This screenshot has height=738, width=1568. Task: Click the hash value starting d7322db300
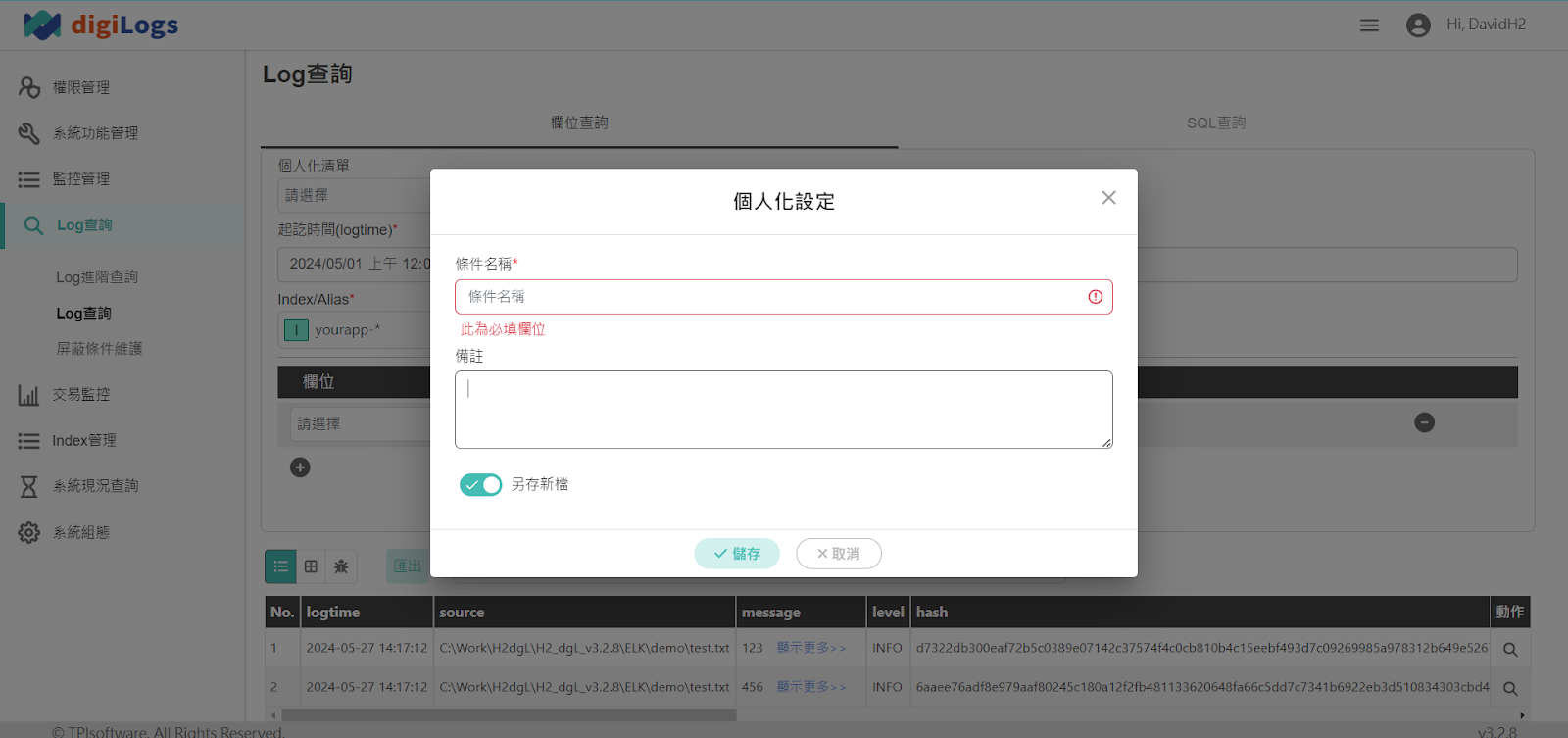pyautogui.click(x=1201, y=648)
